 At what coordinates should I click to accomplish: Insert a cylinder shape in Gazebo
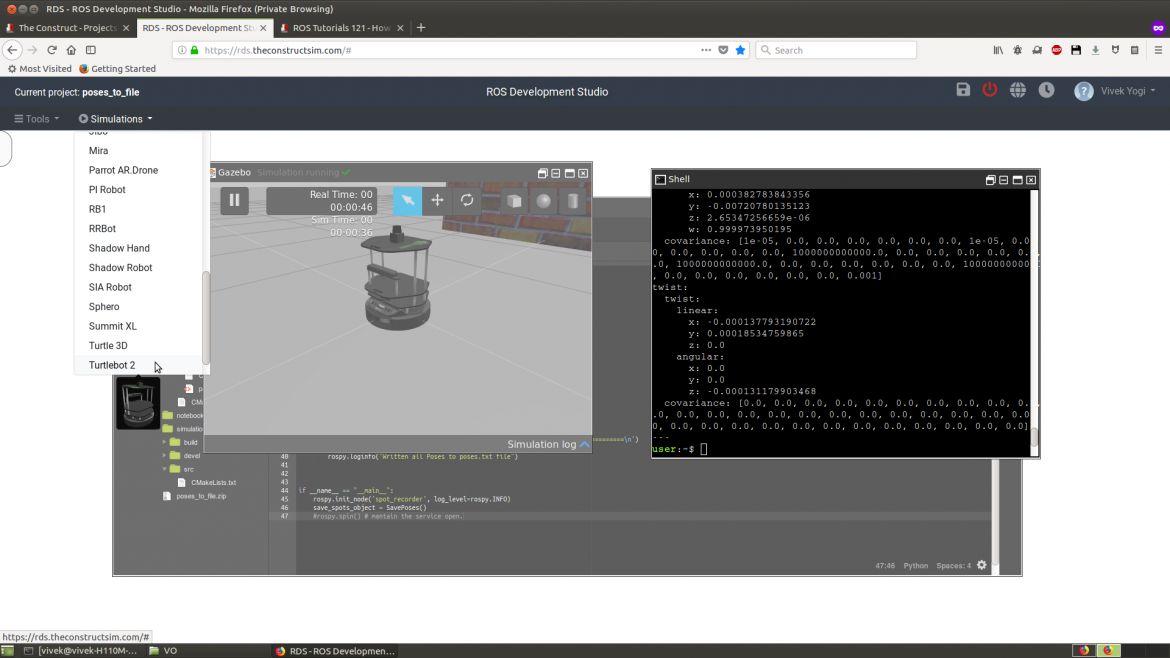[x=573, y=201]
